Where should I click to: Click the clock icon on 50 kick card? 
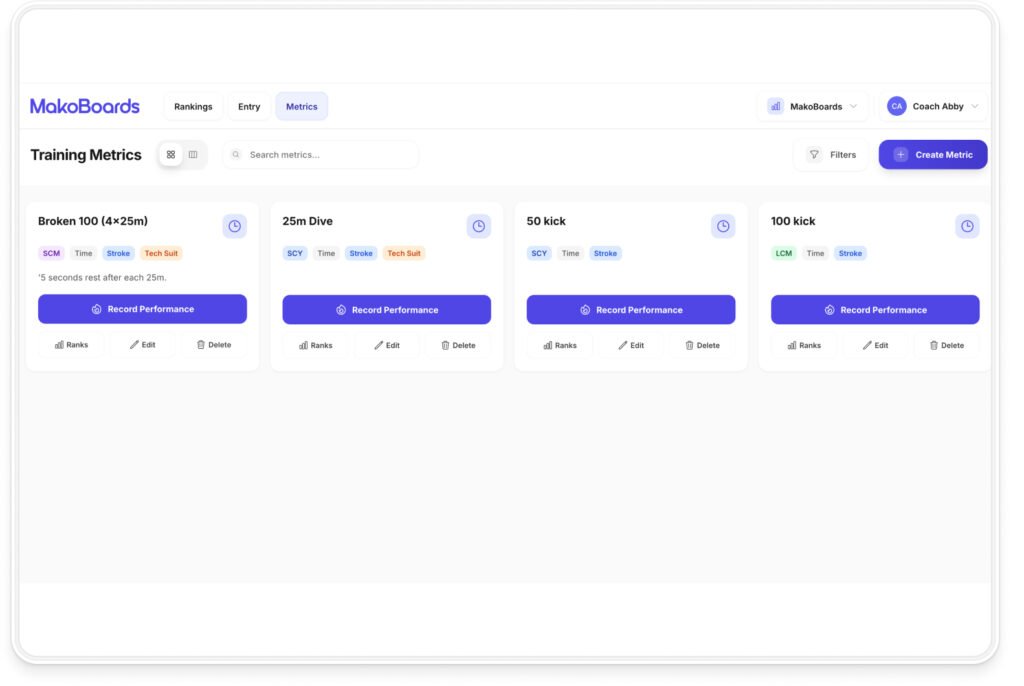point(722,226)
